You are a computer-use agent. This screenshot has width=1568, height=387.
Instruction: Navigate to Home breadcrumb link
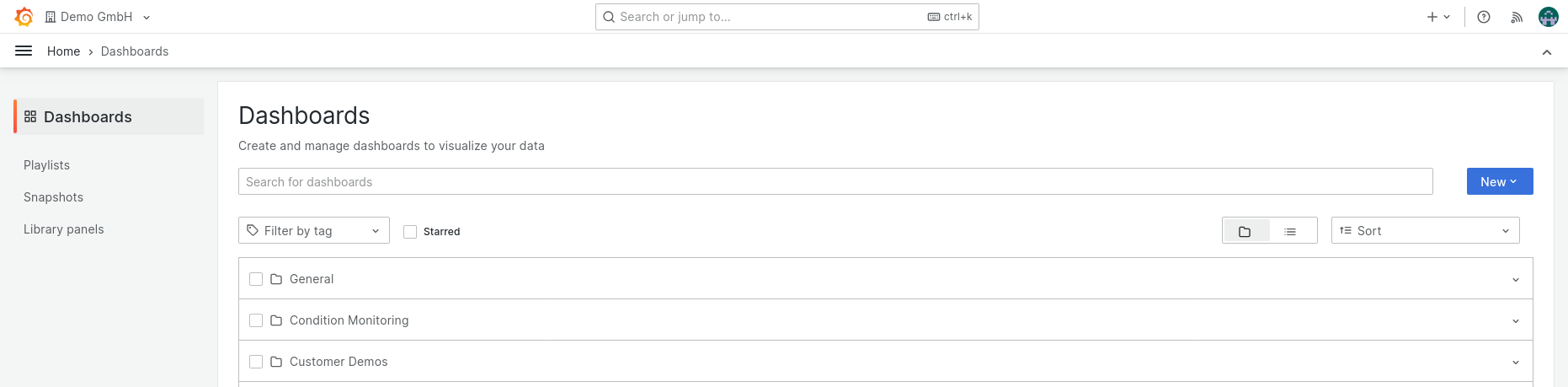[63, 51]
